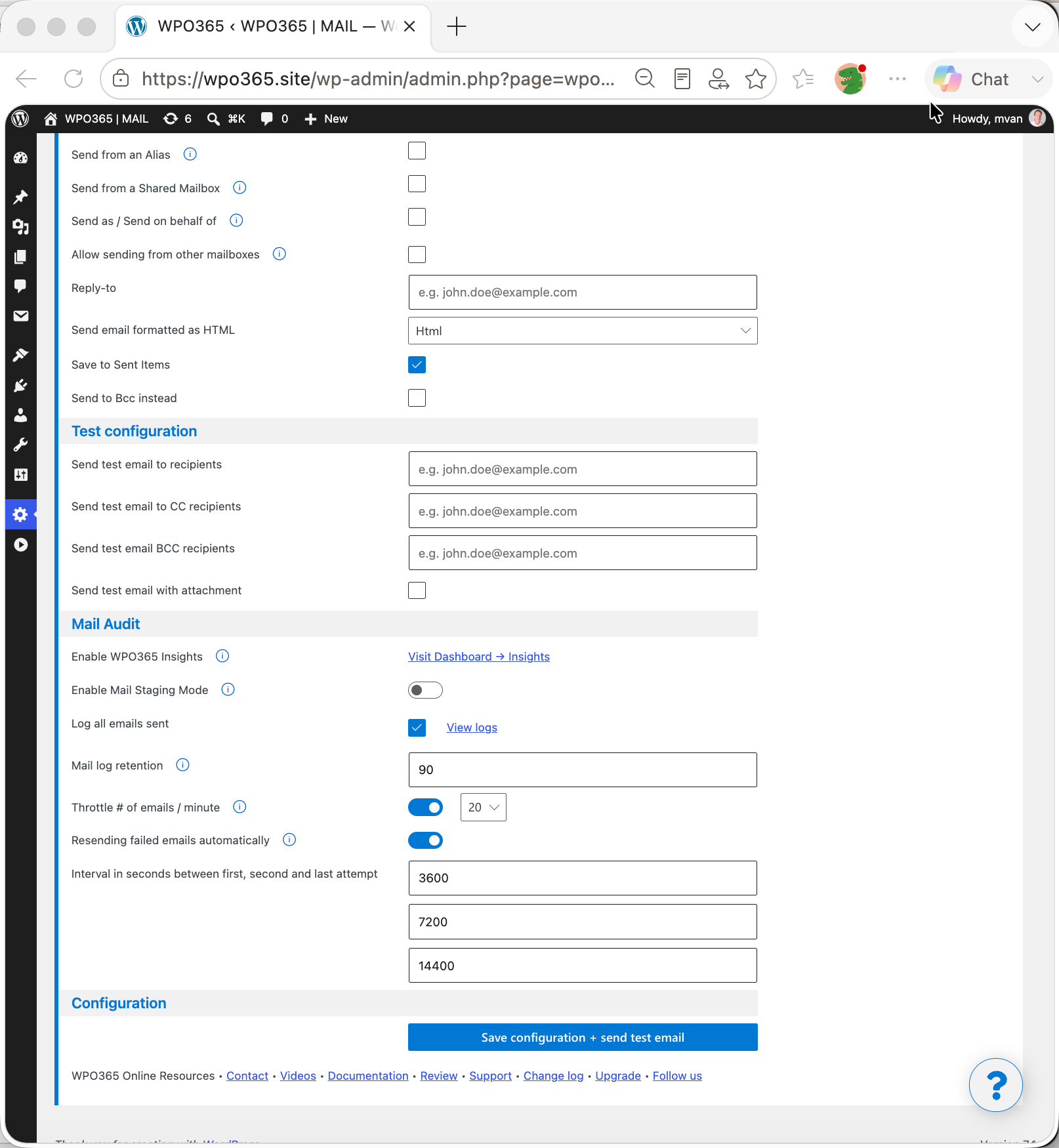Open the Pages sidebar icon
The width and height of the screenshot is (1059, 1148).
[20, 256]
